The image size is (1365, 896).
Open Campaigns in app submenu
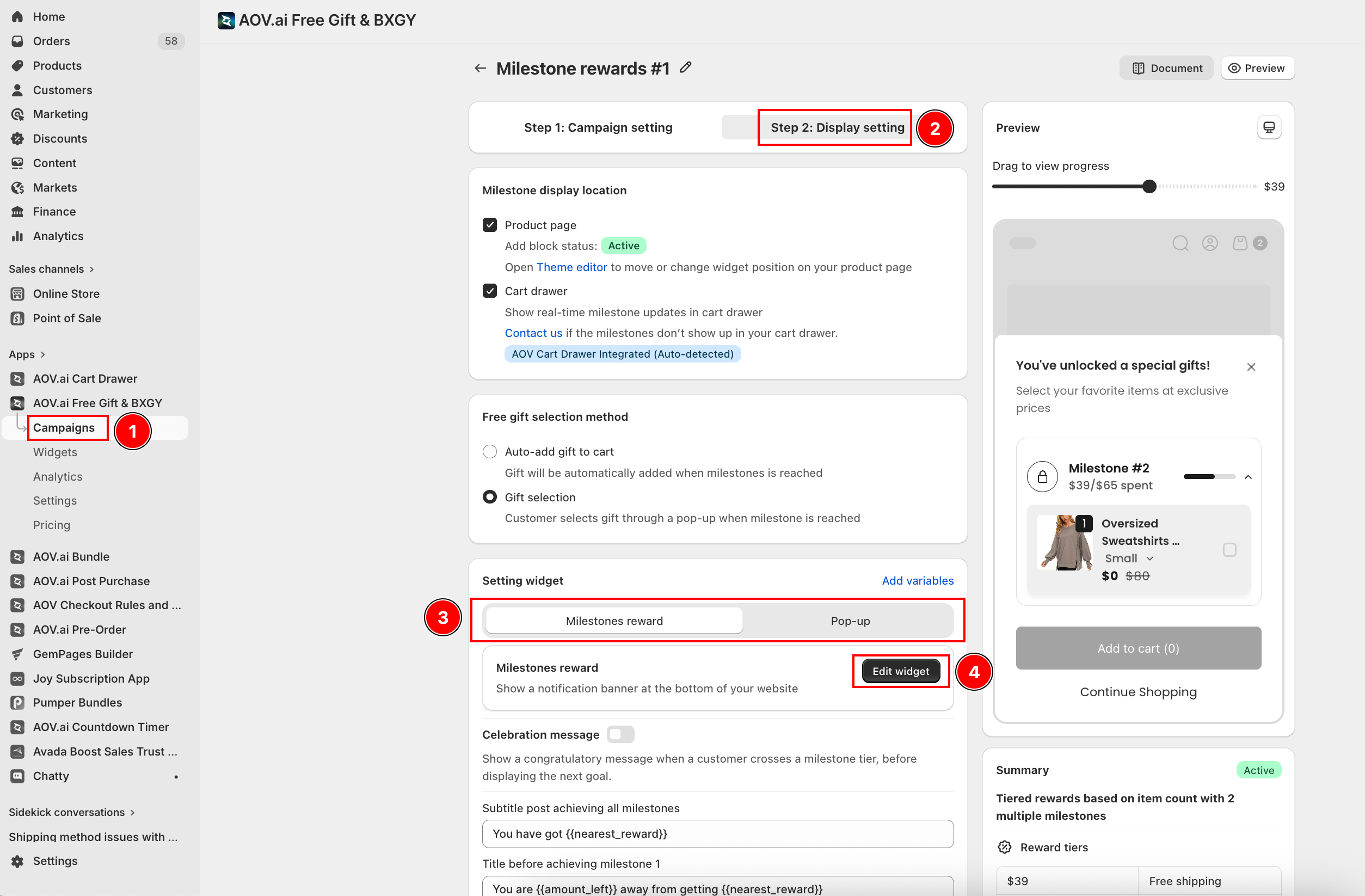[64, 427]
